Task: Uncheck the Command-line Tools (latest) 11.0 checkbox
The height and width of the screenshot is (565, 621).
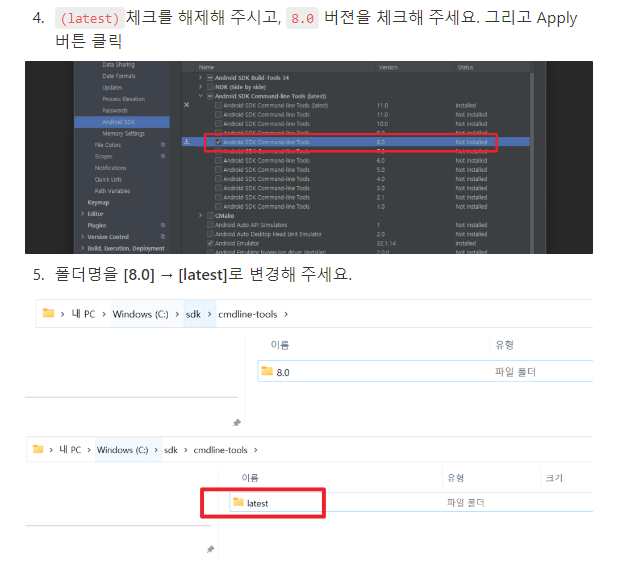Action: click(x=218, y=105)
